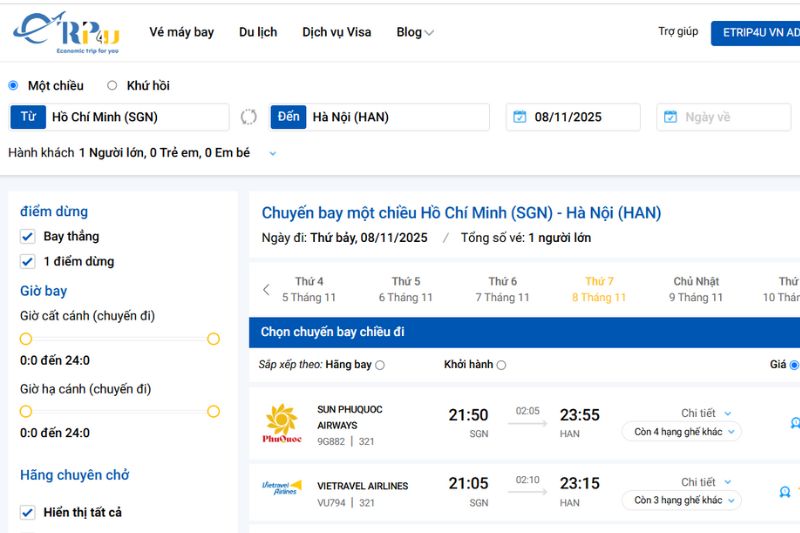Select Thứ 5, 6 Tháng 11 date tab
Viewport: 800px width, 533px height.
pos(406,289)
